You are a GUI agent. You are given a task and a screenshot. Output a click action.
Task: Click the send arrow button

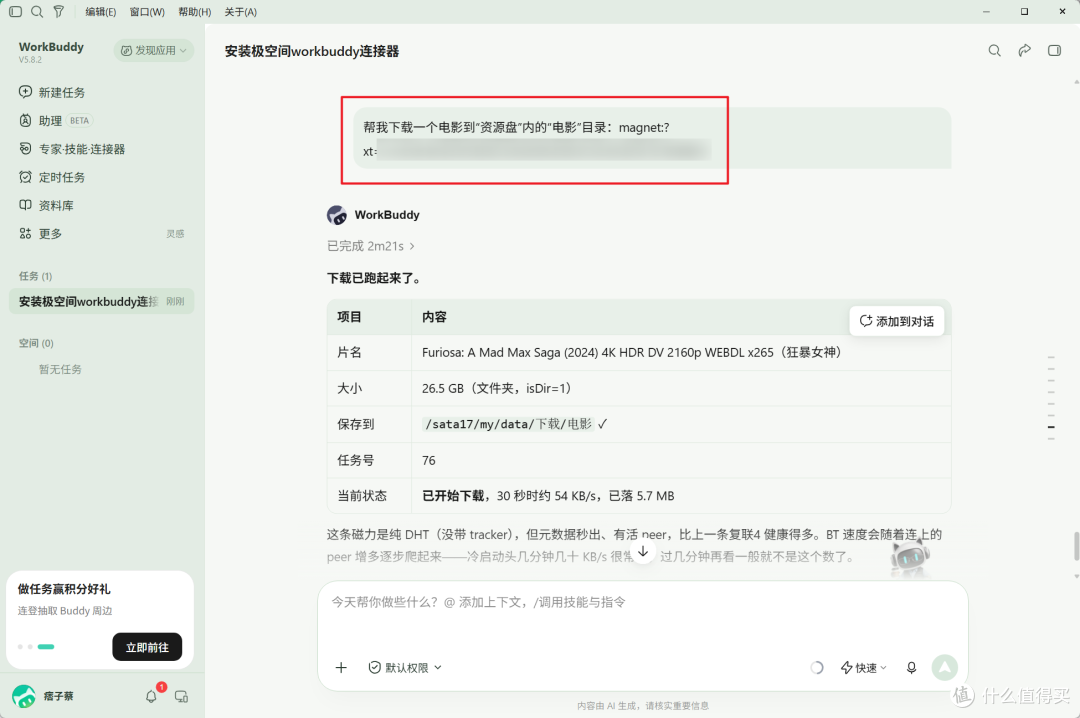(x=945, y=667)
